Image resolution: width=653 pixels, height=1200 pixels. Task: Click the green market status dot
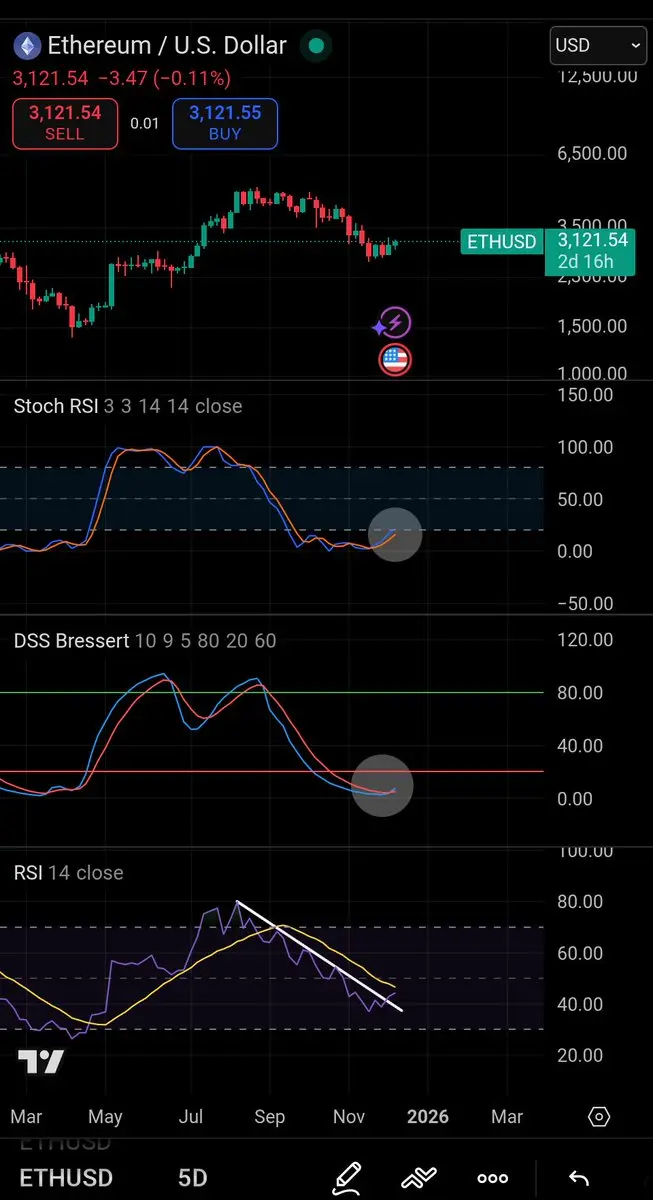click(x=317, y=45)
